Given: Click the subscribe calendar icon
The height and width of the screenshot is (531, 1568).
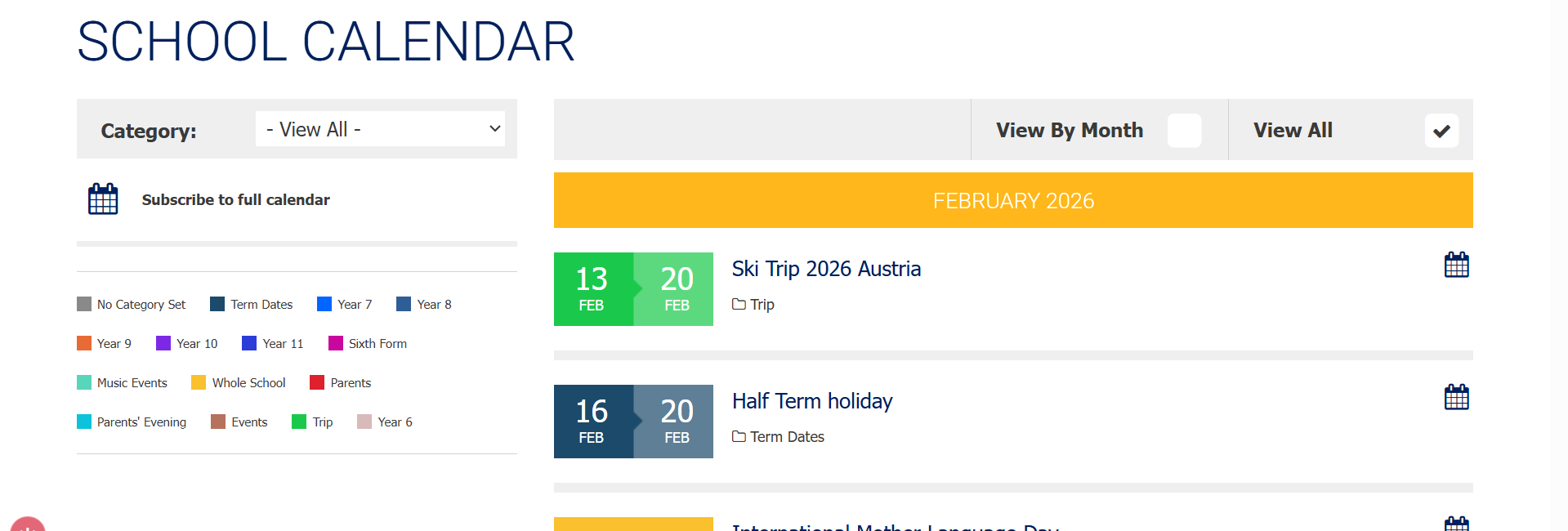Looking at the screenshot, I should click(x=103, y=199).
